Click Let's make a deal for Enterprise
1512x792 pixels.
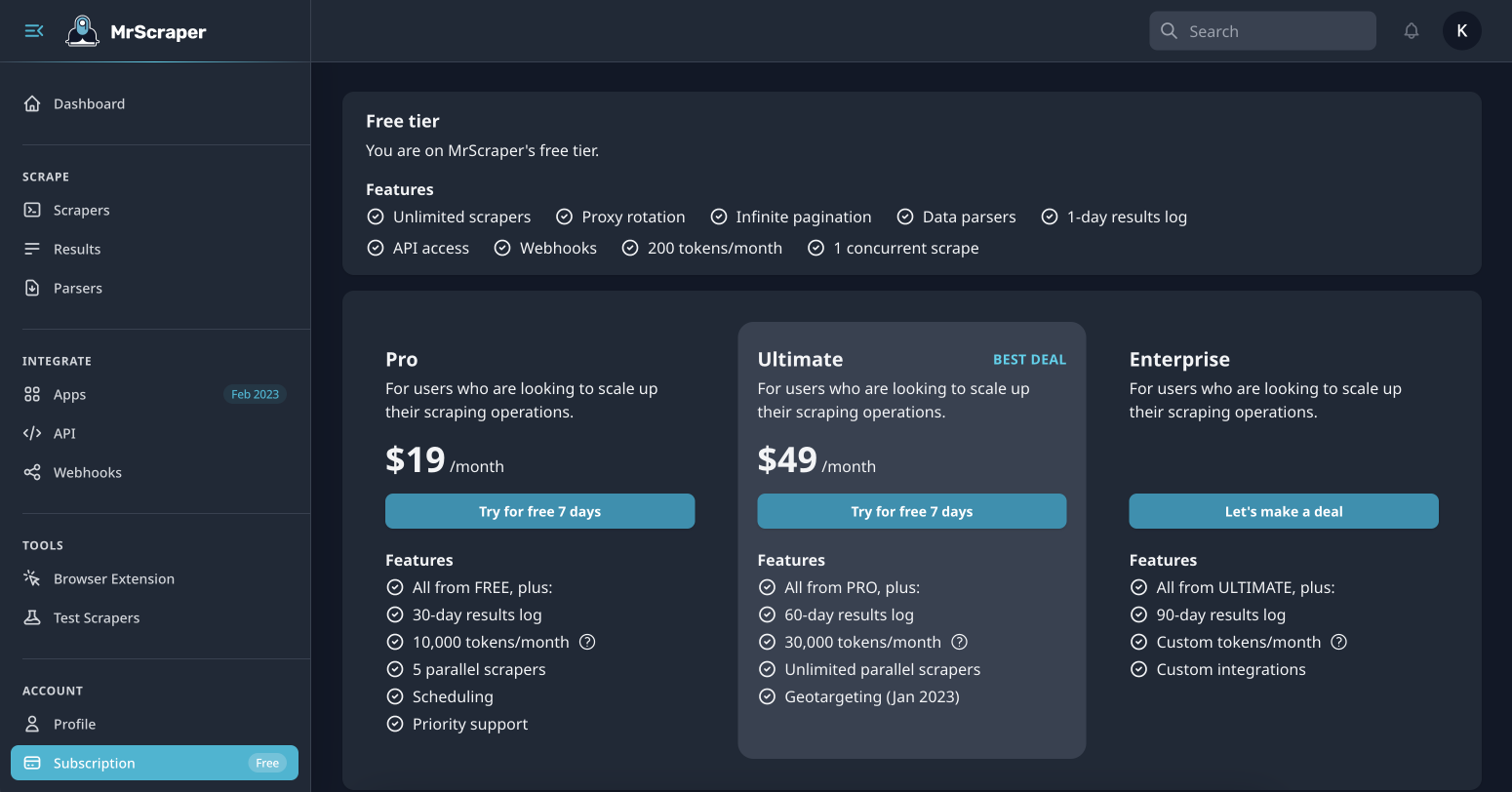pos(1283,510)
